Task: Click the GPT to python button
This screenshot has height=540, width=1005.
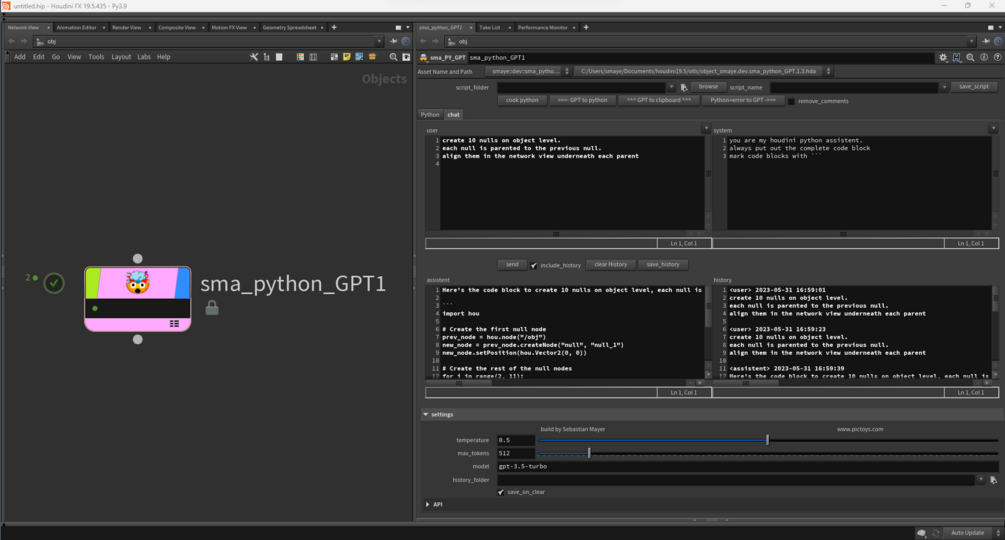Action: pos(582,101)
